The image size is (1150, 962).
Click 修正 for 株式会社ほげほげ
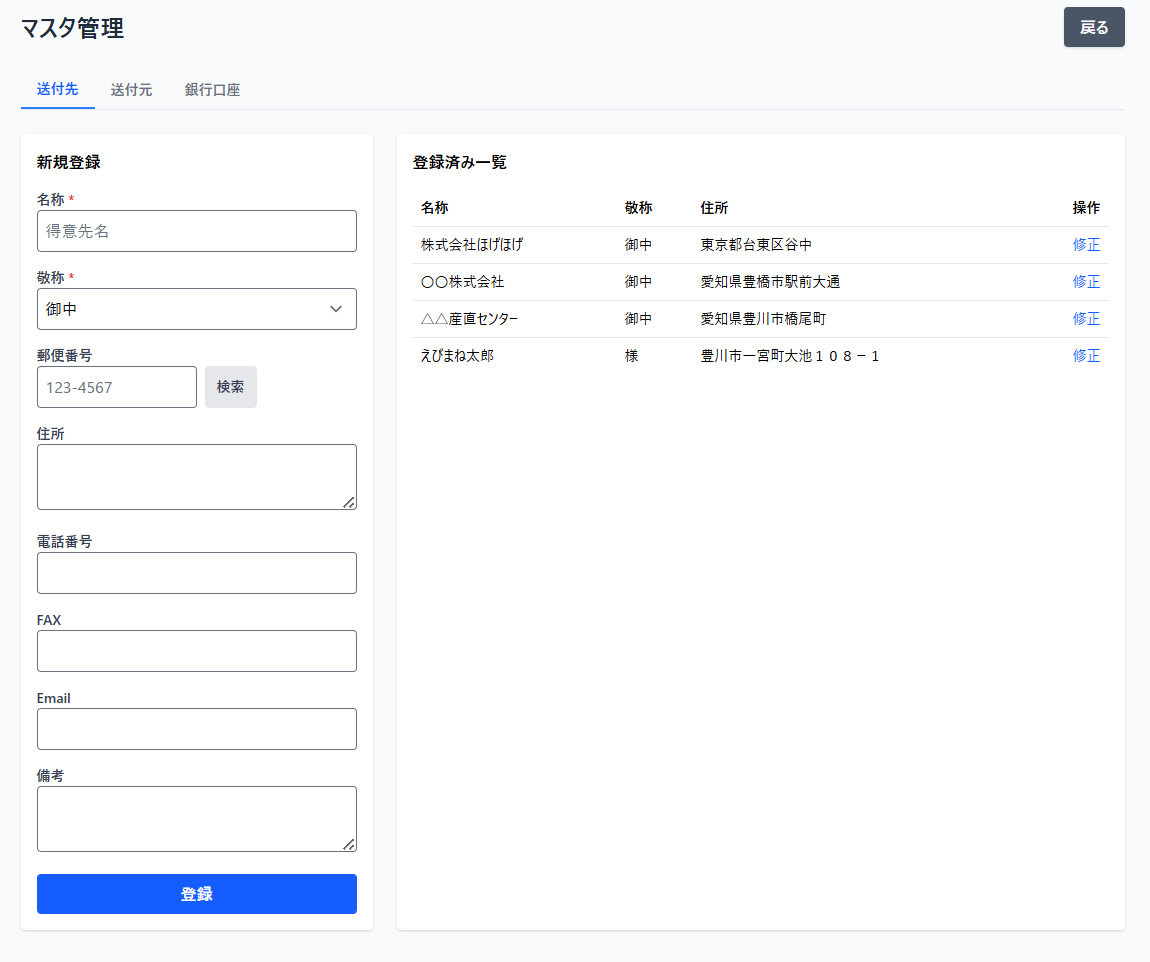(1086, 245)
